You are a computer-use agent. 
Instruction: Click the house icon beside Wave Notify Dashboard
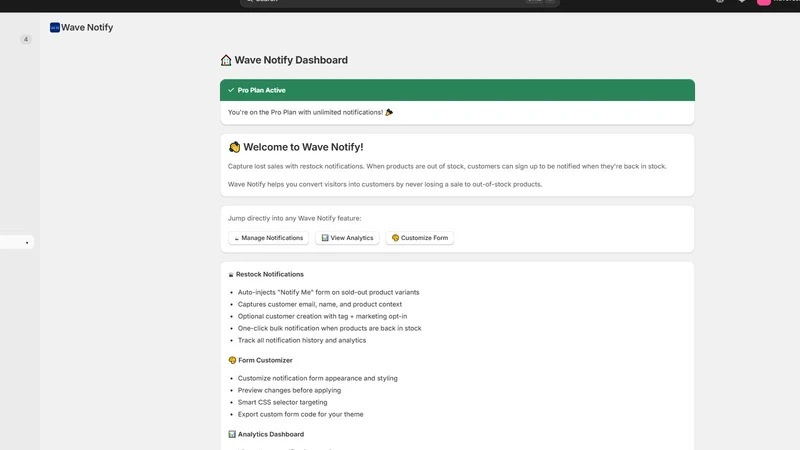[x=226, y=60]
